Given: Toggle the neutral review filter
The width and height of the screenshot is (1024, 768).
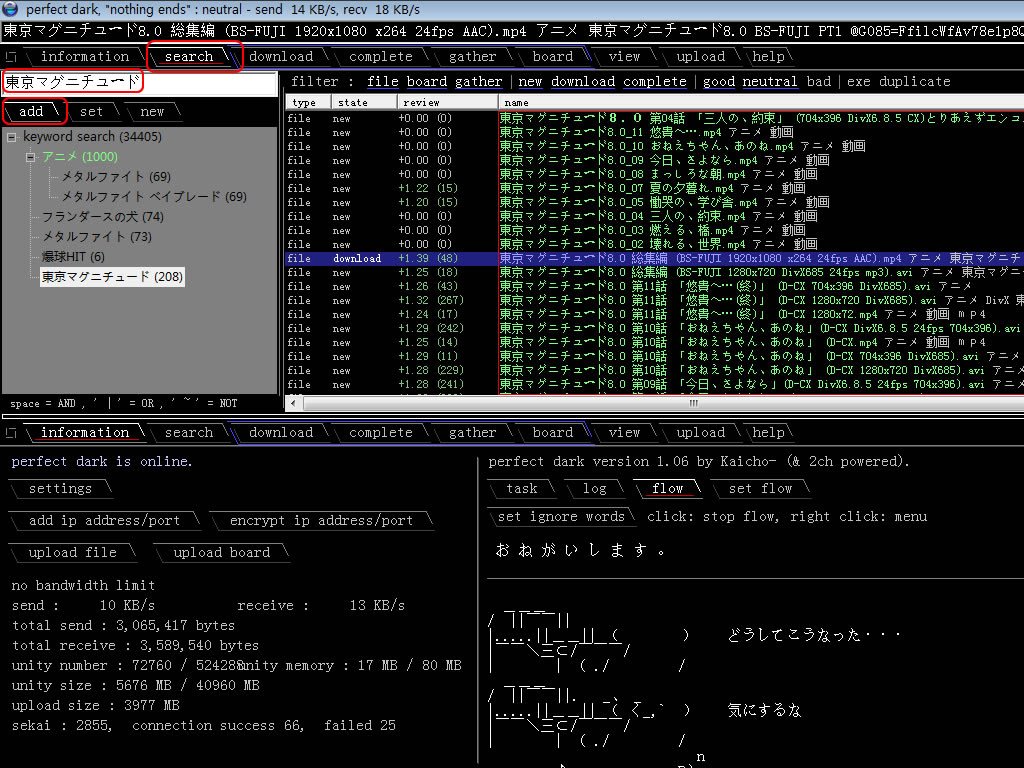Looking at the screenshot, I should pyautogui.click(x=770, y=82).
